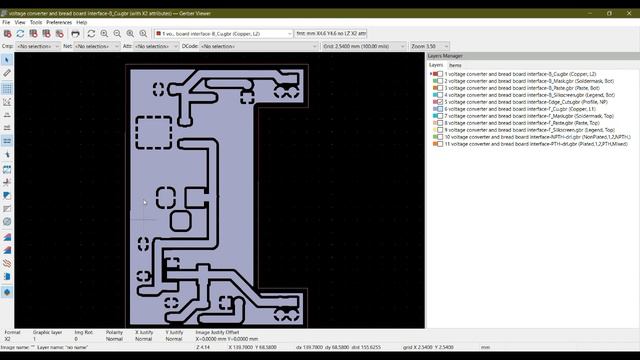This screenshot has width=640, height=360.
Task: Enable layer 2 B_Mask.gbr visibility checkbox
Action: tap(440, 81)
